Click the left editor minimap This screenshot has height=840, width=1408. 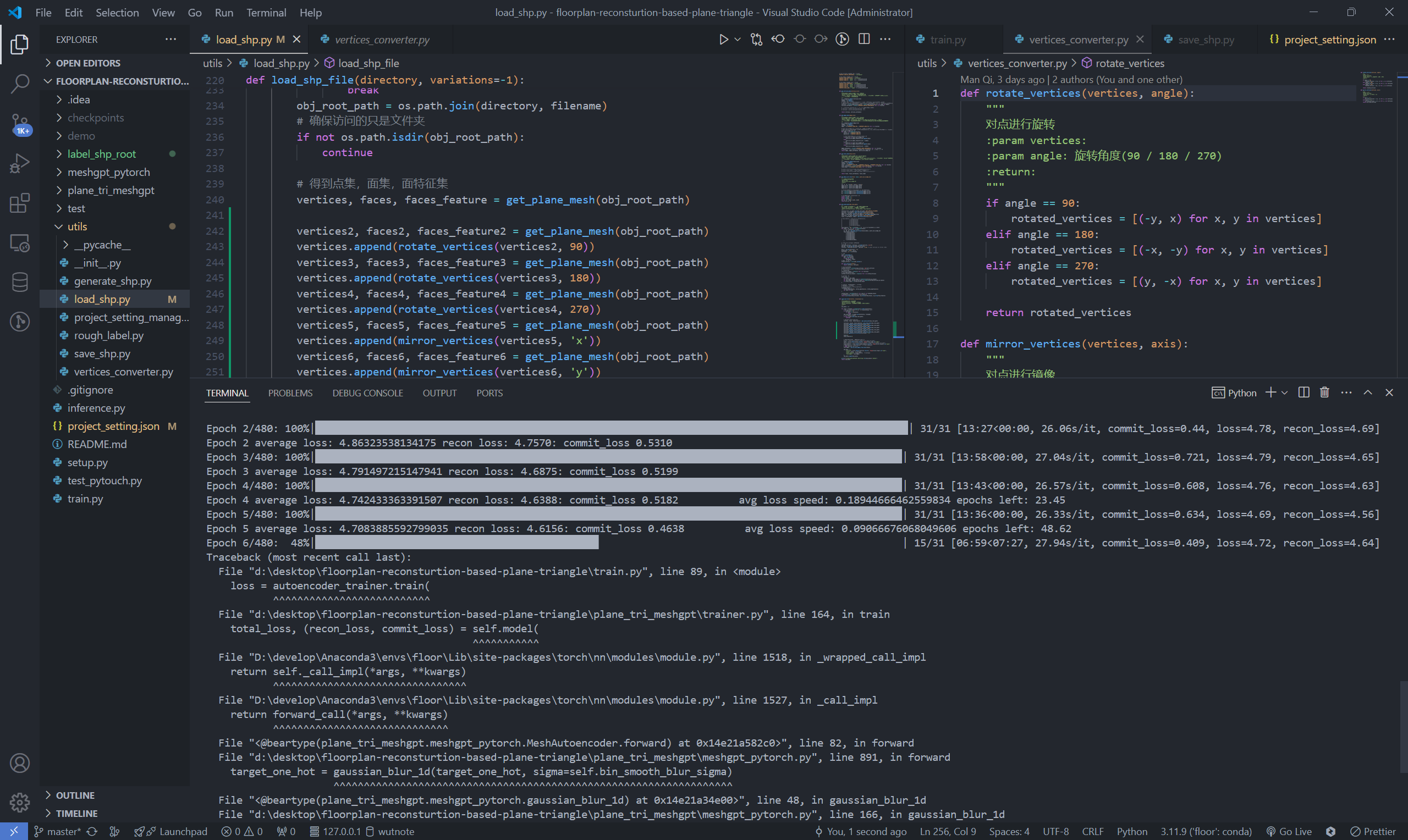865,224
